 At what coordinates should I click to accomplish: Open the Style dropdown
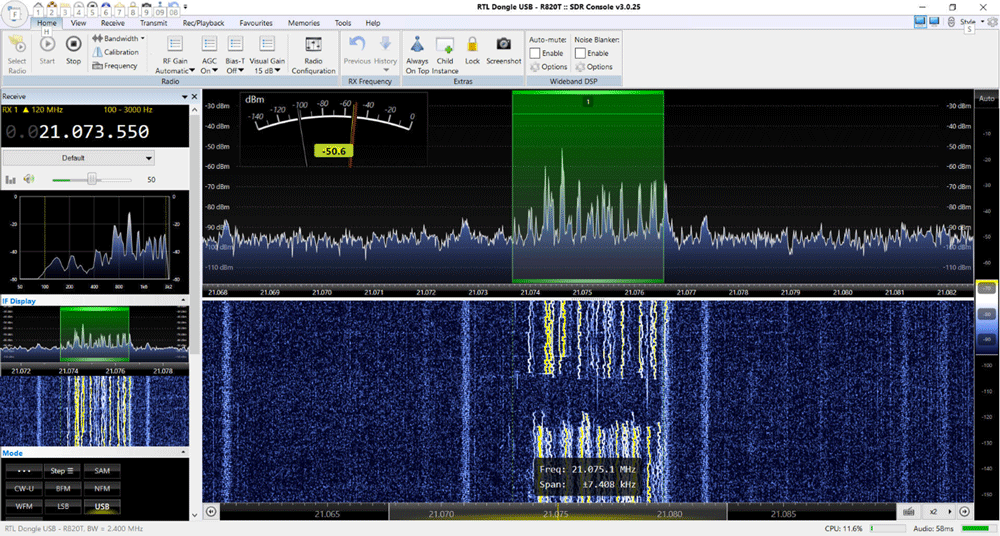(972, 22)
